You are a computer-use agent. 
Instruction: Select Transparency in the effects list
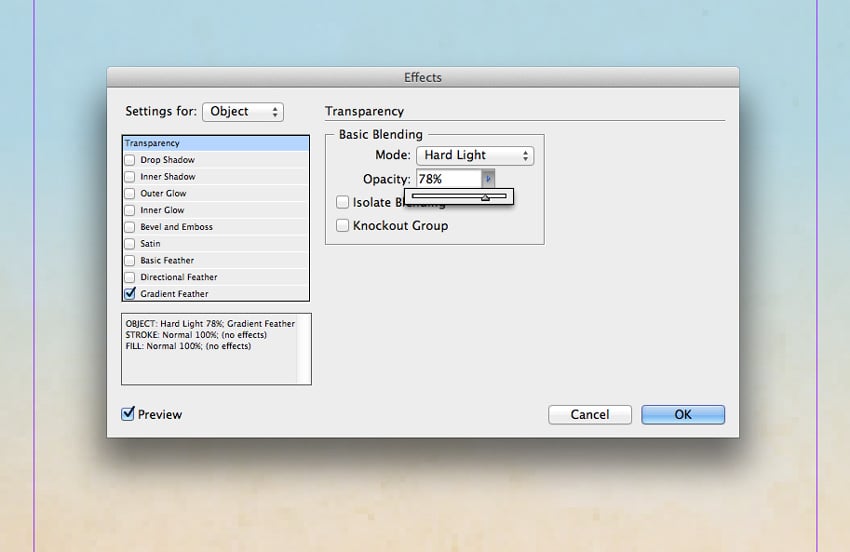tap(216, 143)
